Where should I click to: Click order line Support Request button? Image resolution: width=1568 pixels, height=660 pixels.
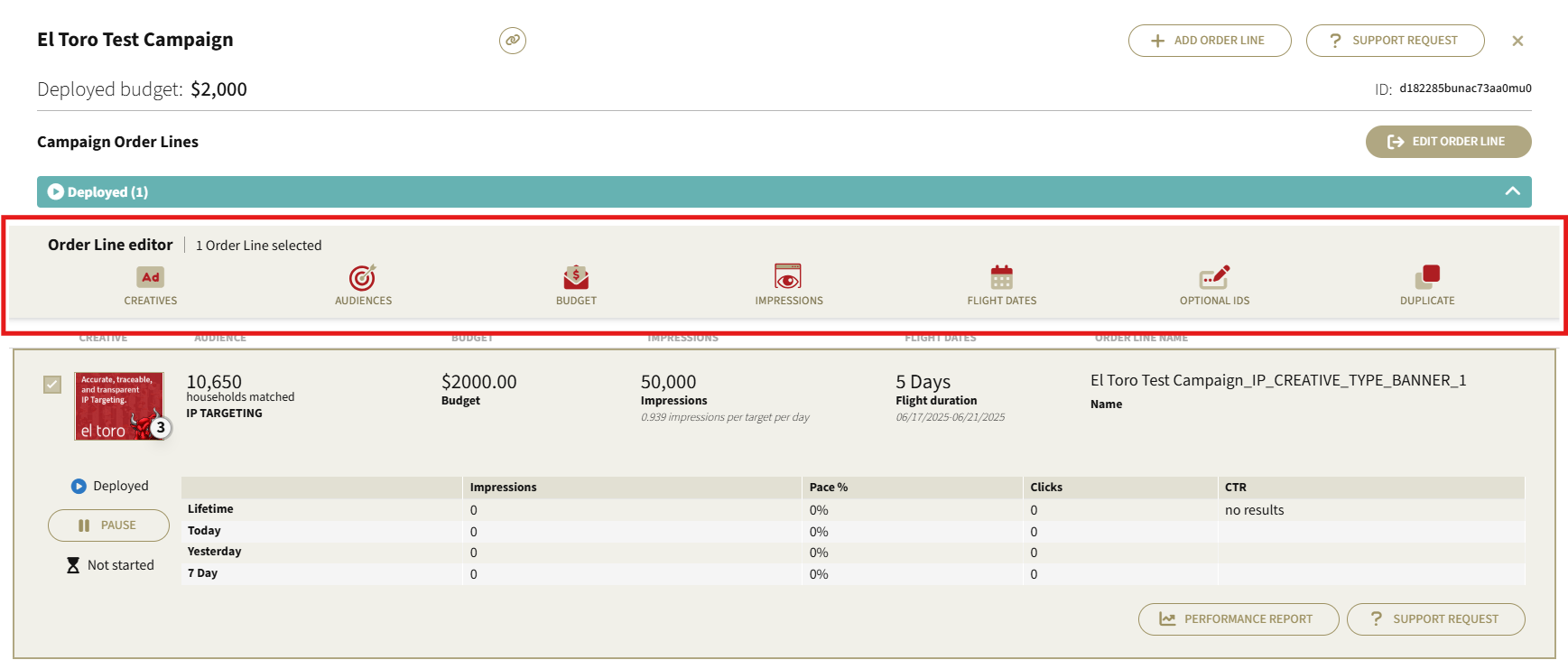[x=1436, y=619]
